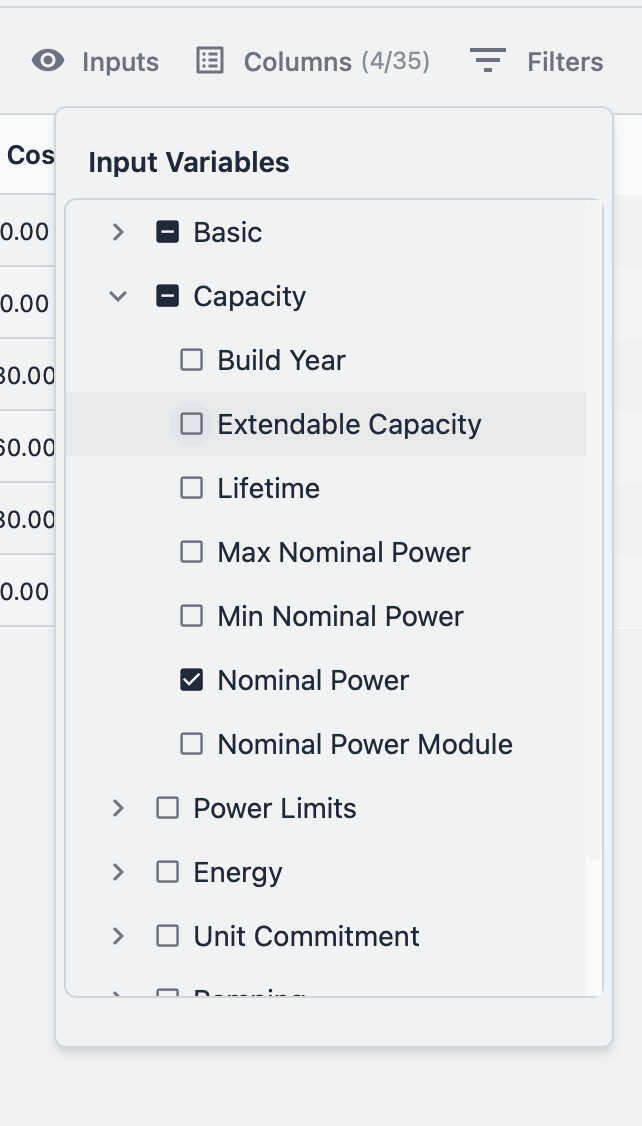642x1126 pixels.
Task: Expand the Basic category
Action: point(117,231)
